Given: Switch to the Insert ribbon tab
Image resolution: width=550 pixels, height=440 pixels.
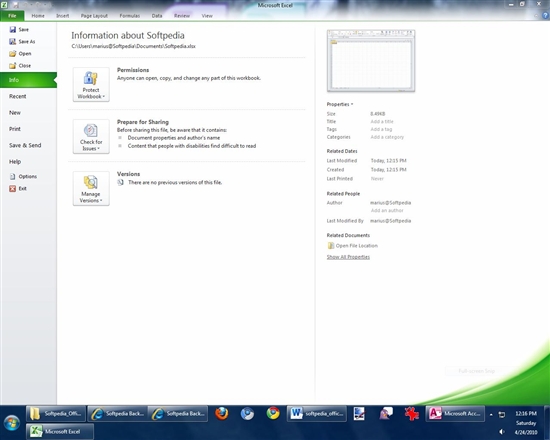Looking at the screenshot, I should coord(62,16).
